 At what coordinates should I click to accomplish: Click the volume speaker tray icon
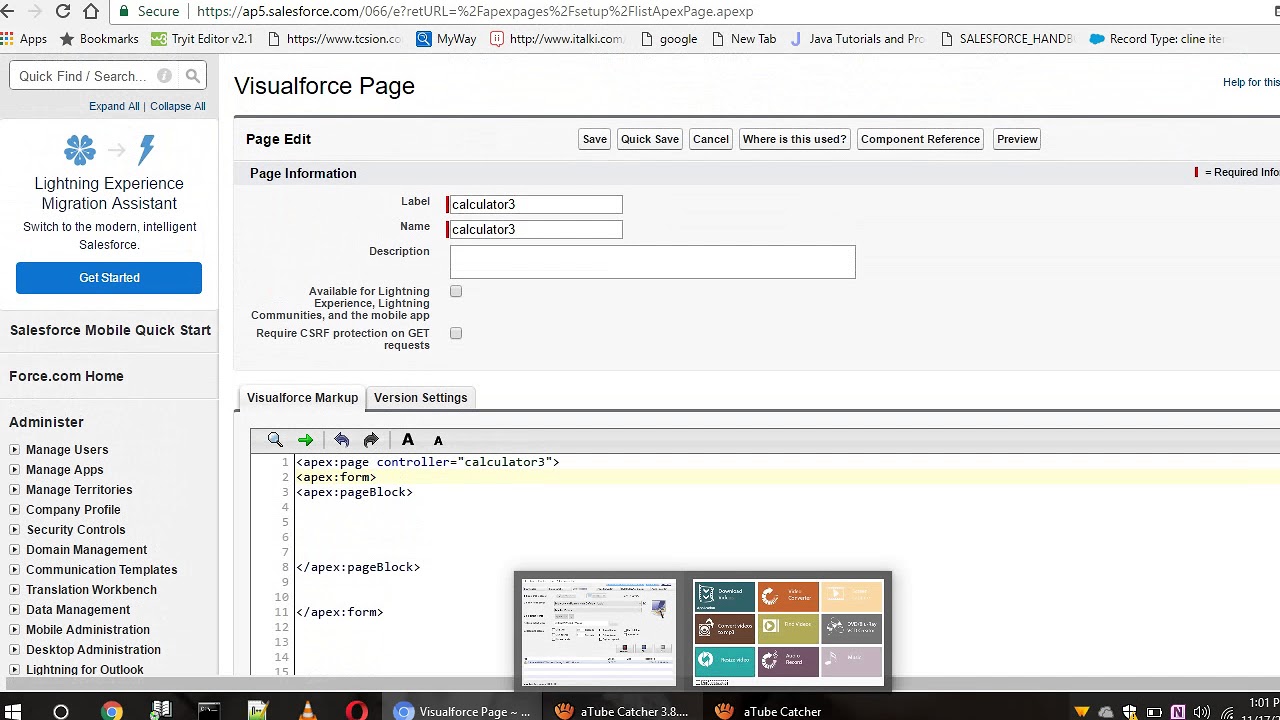[1203, 712]
